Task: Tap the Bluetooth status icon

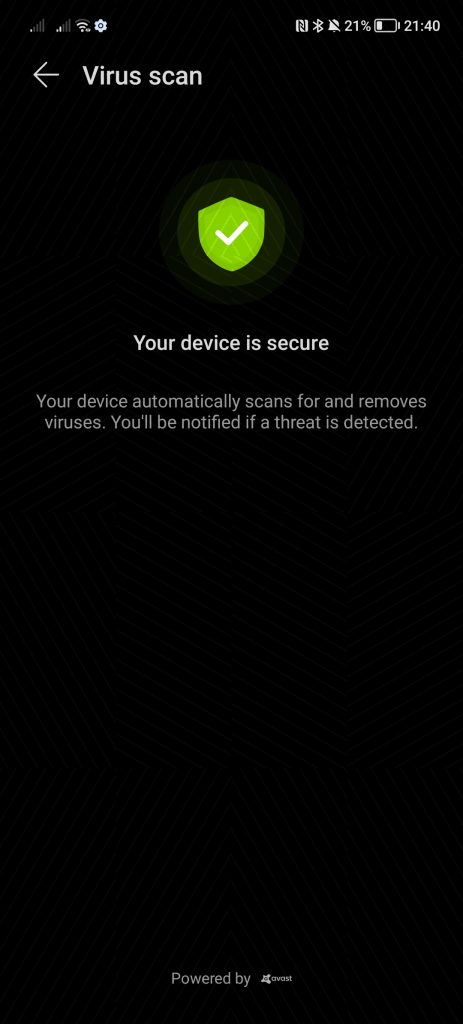Action: click(x=318, y=26)
